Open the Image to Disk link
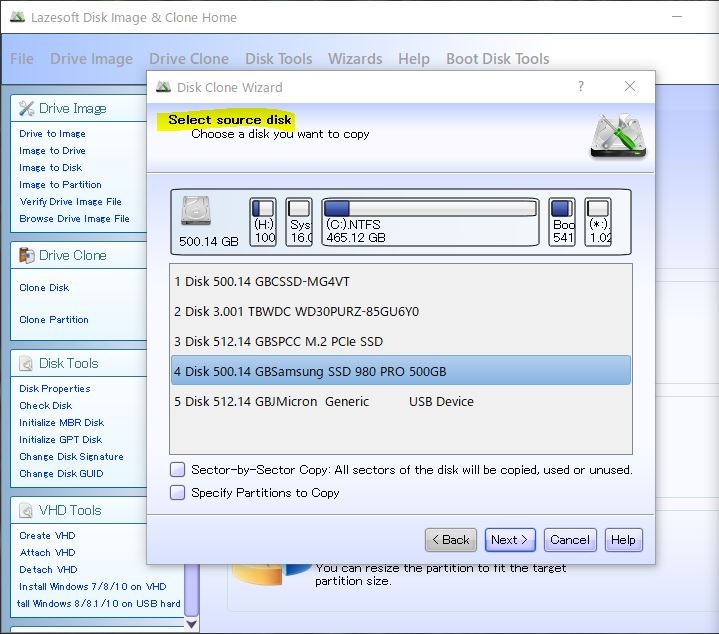Image resolution: width=719 pixels, height=634 pixels. (x=50, y=167)
